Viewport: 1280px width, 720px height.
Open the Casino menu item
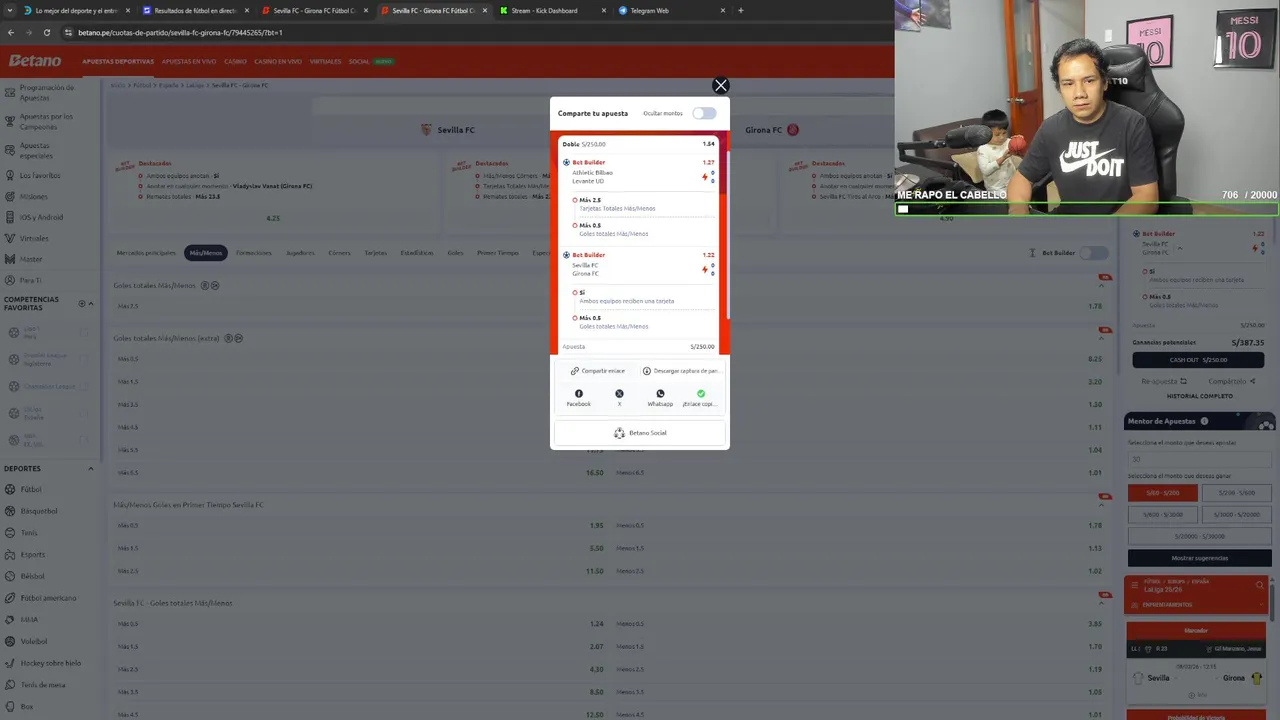coord(235,62)
